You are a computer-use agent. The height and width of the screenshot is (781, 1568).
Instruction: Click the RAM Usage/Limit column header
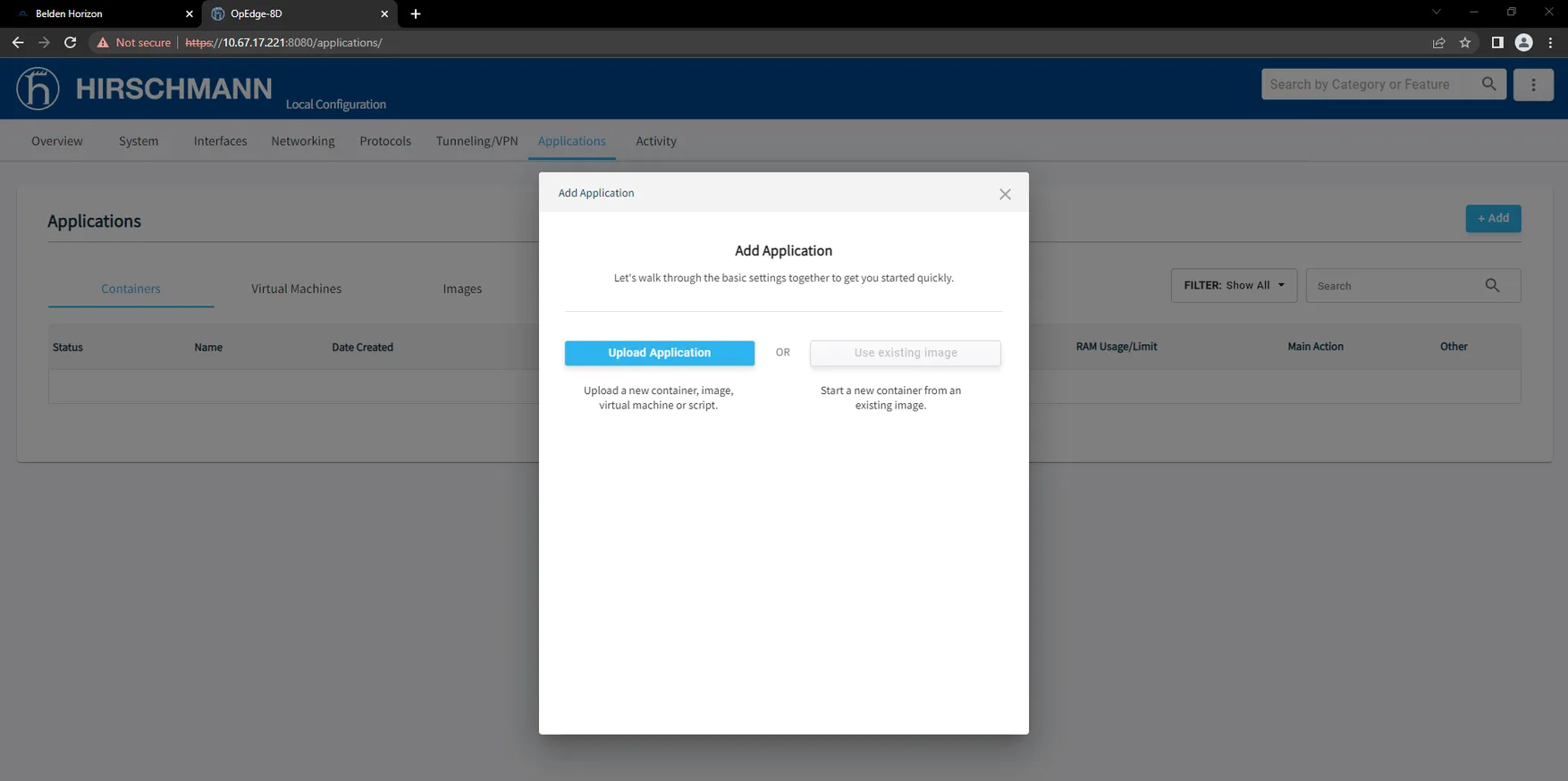point(1117,347)
